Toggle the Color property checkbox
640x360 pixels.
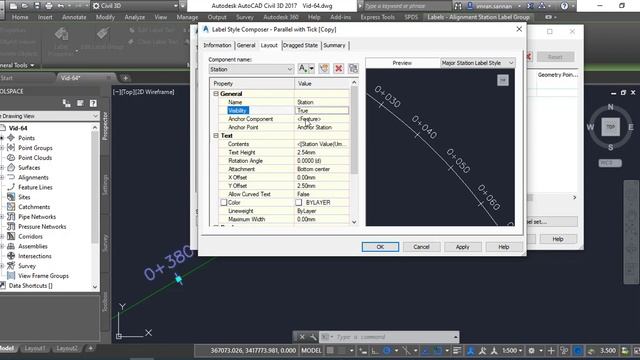pos(223,202)
